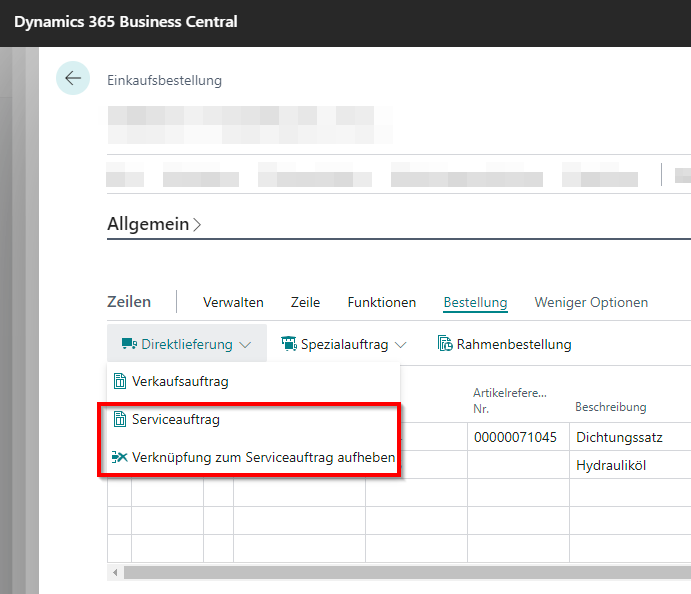Image resolution: width=691 pixels, height=594 pixels.
Task: Click the Artikelreferenz Nr. column header
Action: pyautogui.click(x=510, y=401)
